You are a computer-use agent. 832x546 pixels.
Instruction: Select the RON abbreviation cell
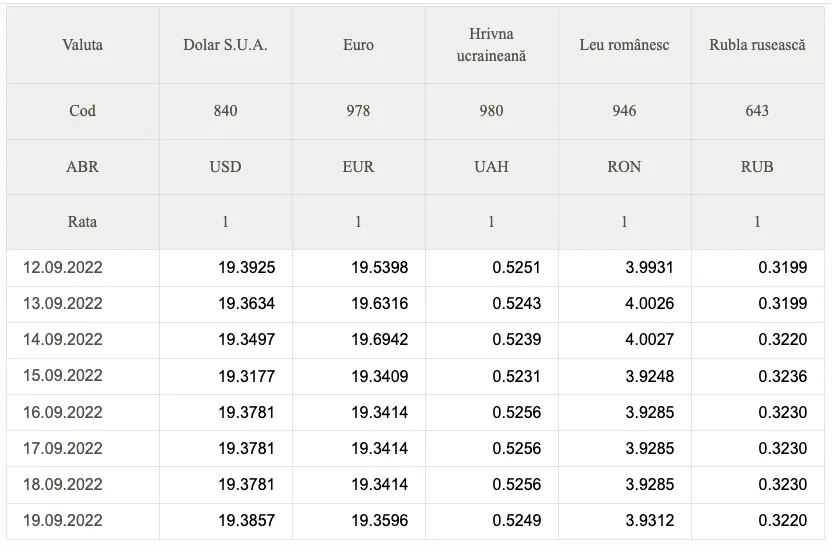point(625,167)
